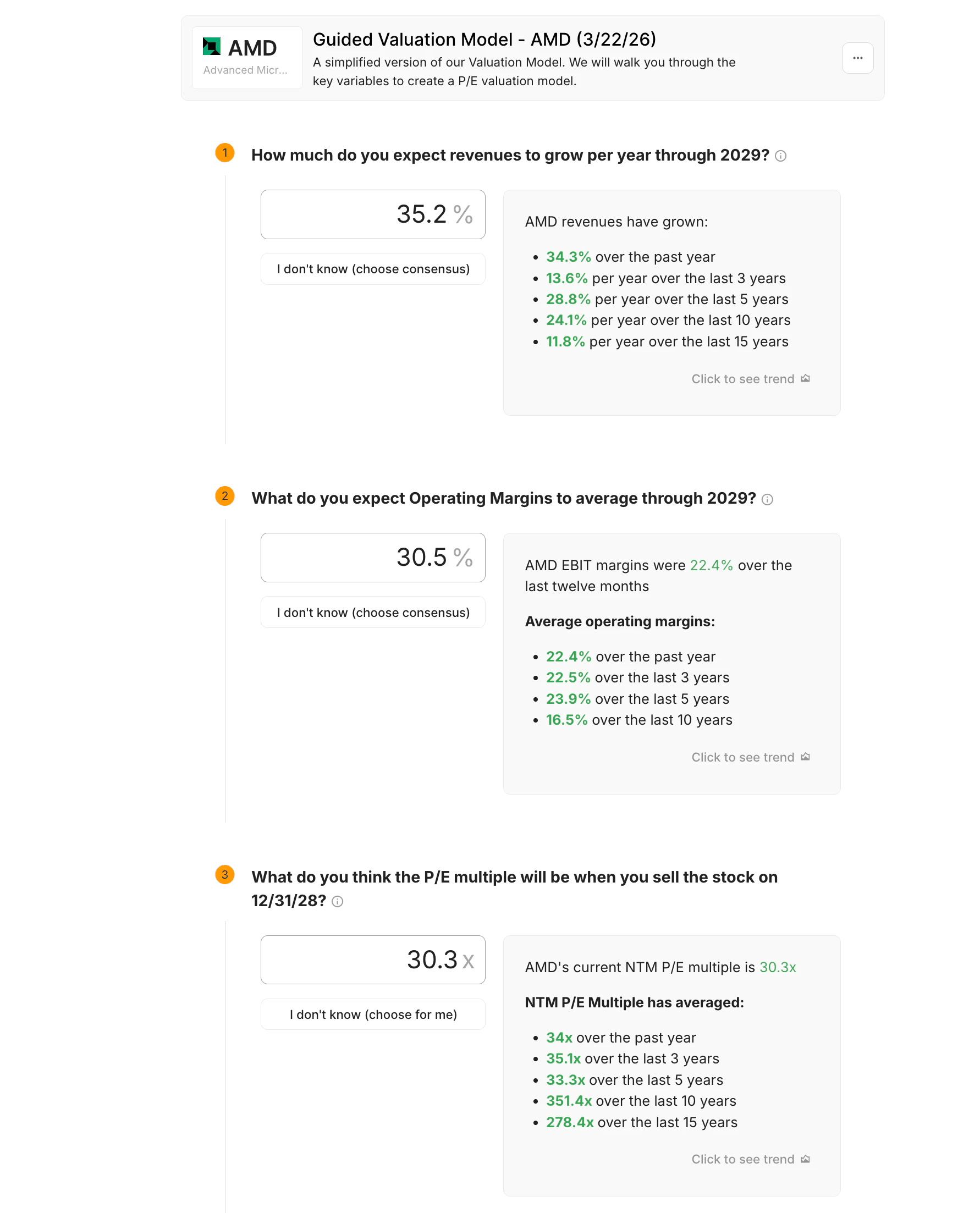This screenshot has width=980, height=1213.
Task: Open the three-dots options menu
Action: point(857,58)
